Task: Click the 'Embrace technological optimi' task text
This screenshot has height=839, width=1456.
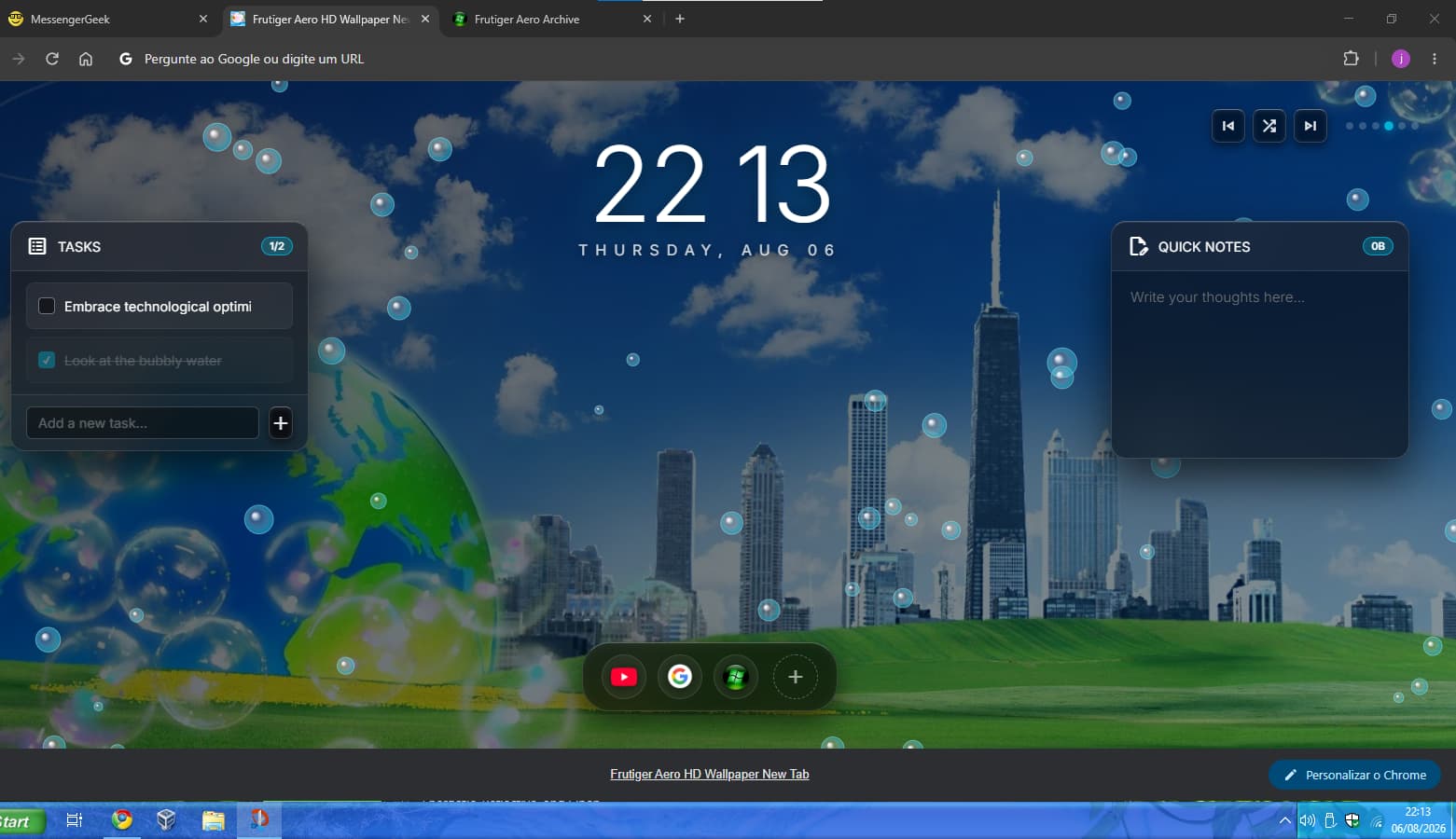Action: [158, 307]
